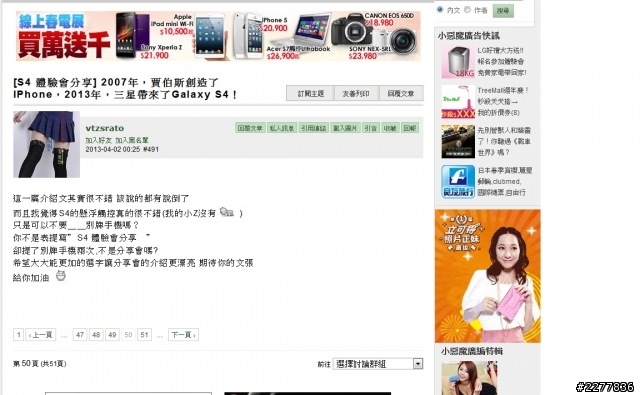Click the 回報 report button
Image resolution: width=640 pixels, height=395 pixels.
coord(410,128)
